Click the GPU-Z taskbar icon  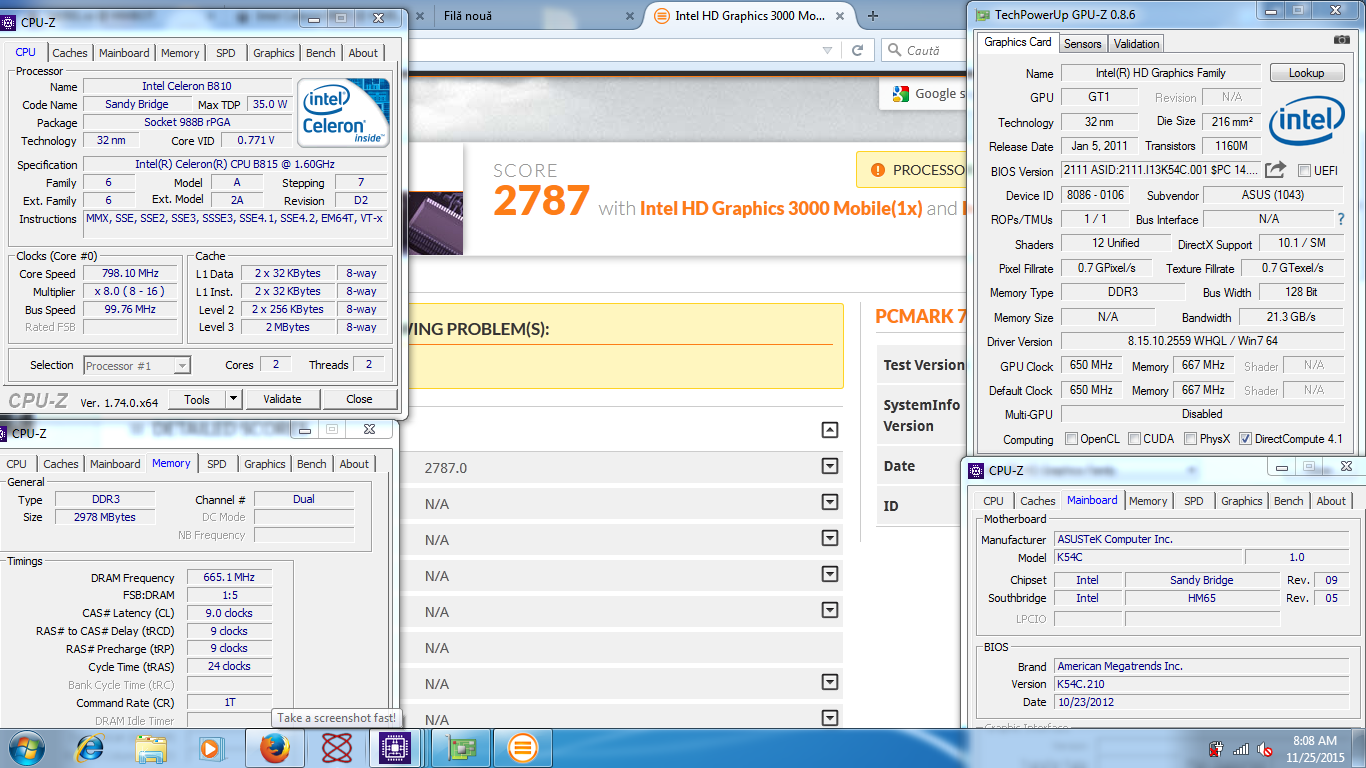pos(461,748)
